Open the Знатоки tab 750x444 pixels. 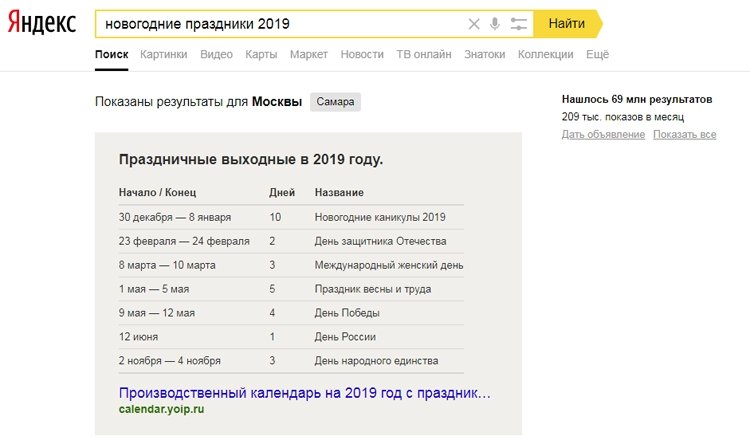coord(485,55)
